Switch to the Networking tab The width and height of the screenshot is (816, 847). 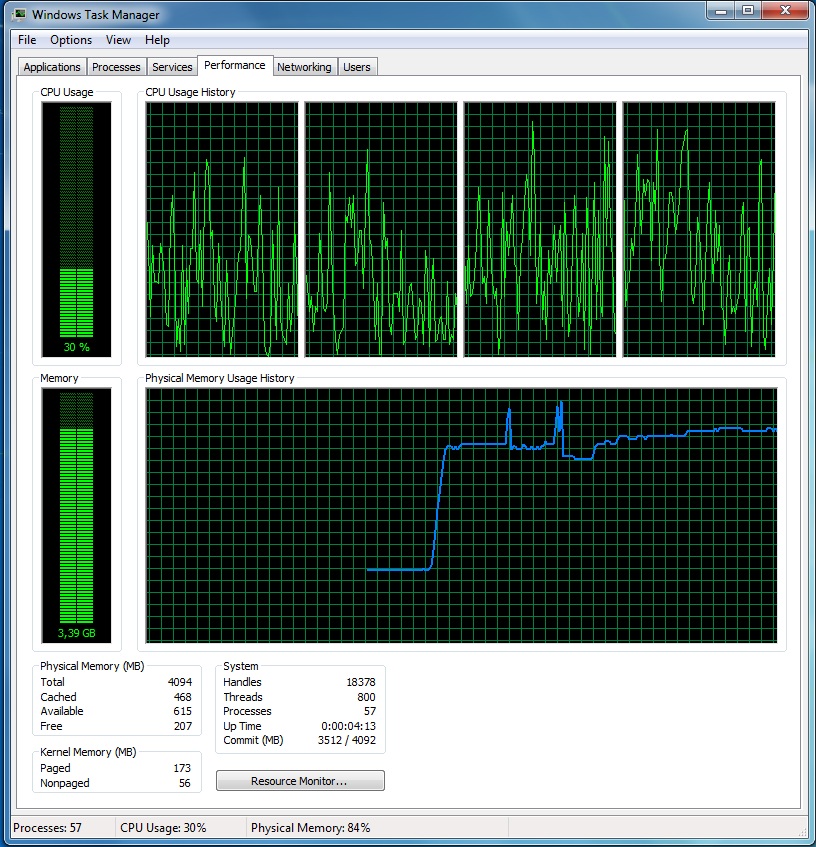point(304,67)
